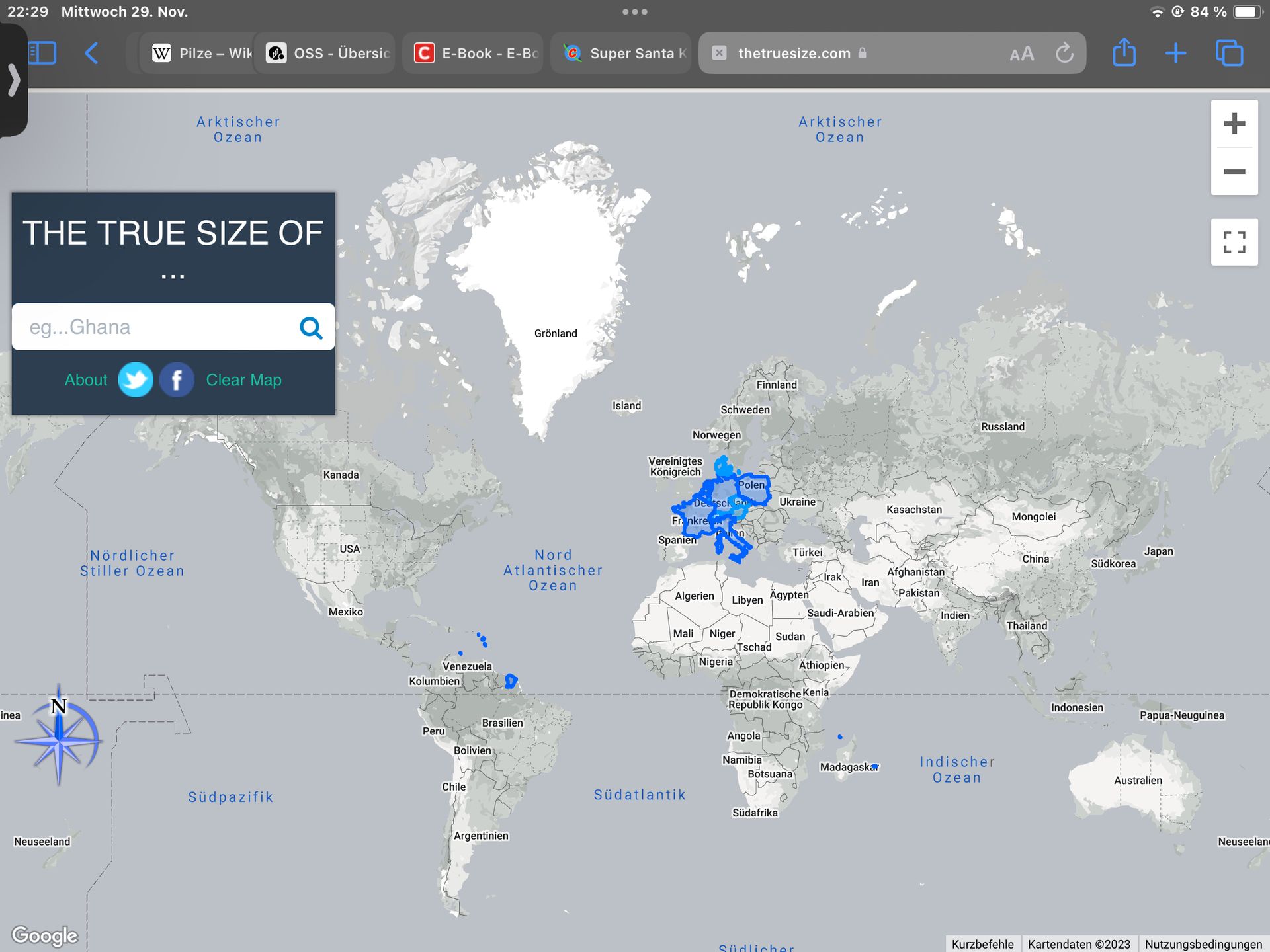This screenshot has height=952, width=1270.
Task: Click the Twitter share icon
Action: (x=136, y=380)
